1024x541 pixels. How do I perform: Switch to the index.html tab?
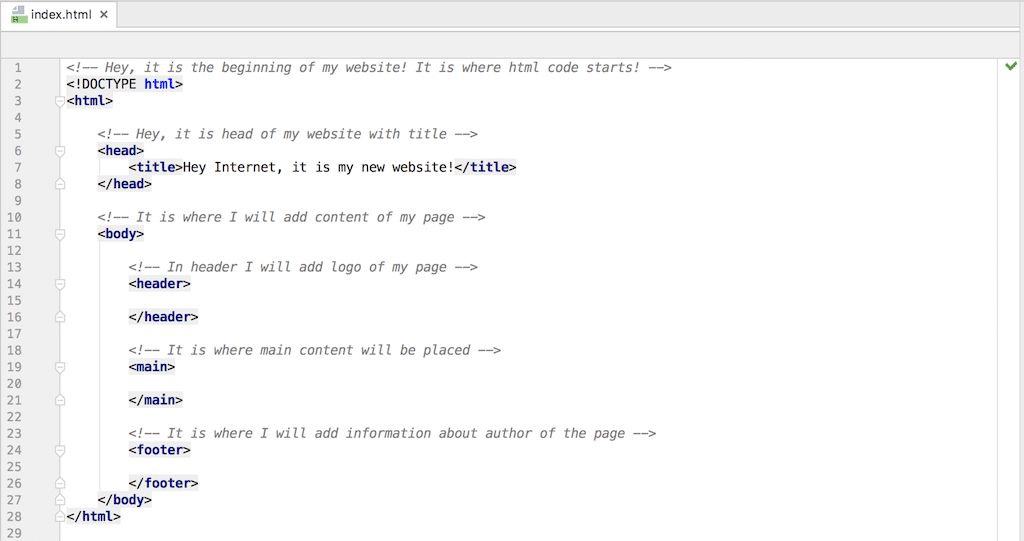[x=59, y=14]
